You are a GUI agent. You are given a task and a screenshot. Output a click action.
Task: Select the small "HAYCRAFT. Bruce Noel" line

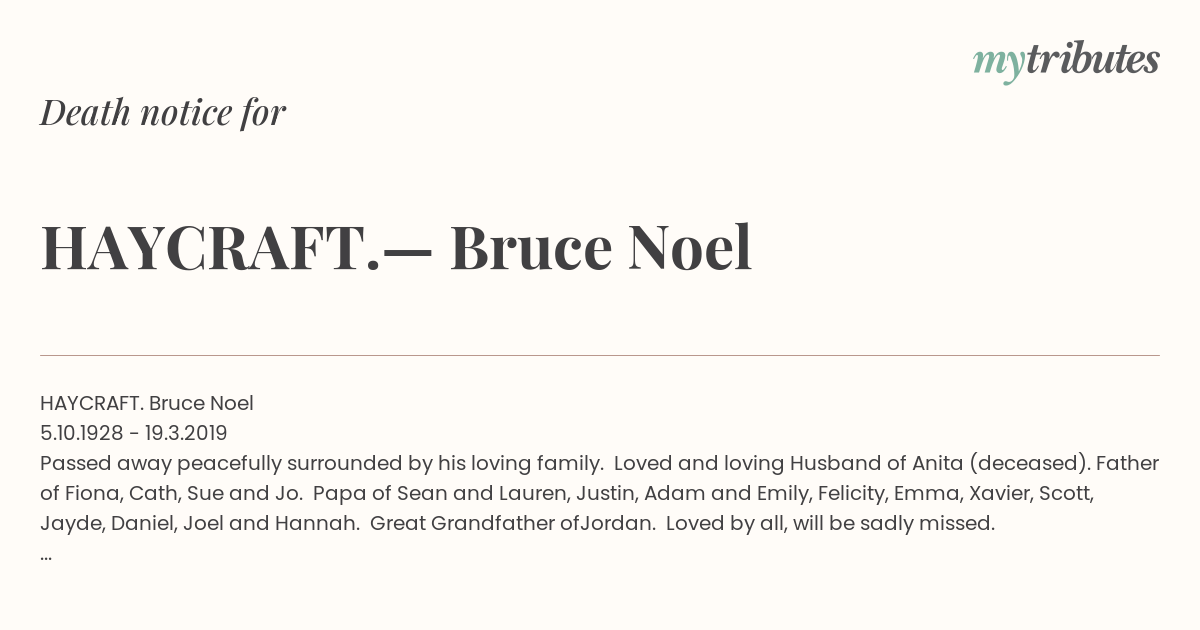point(147,403)
